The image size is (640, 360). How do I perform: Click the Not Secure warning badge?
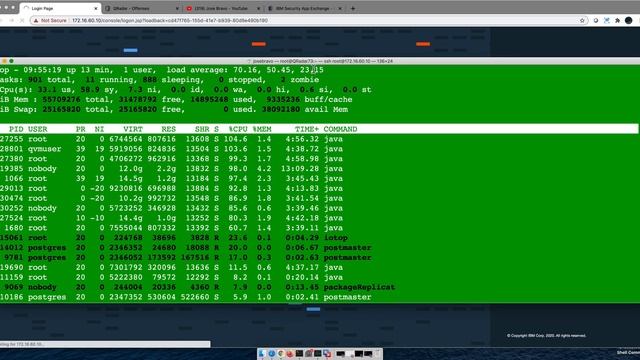(50, 20)
